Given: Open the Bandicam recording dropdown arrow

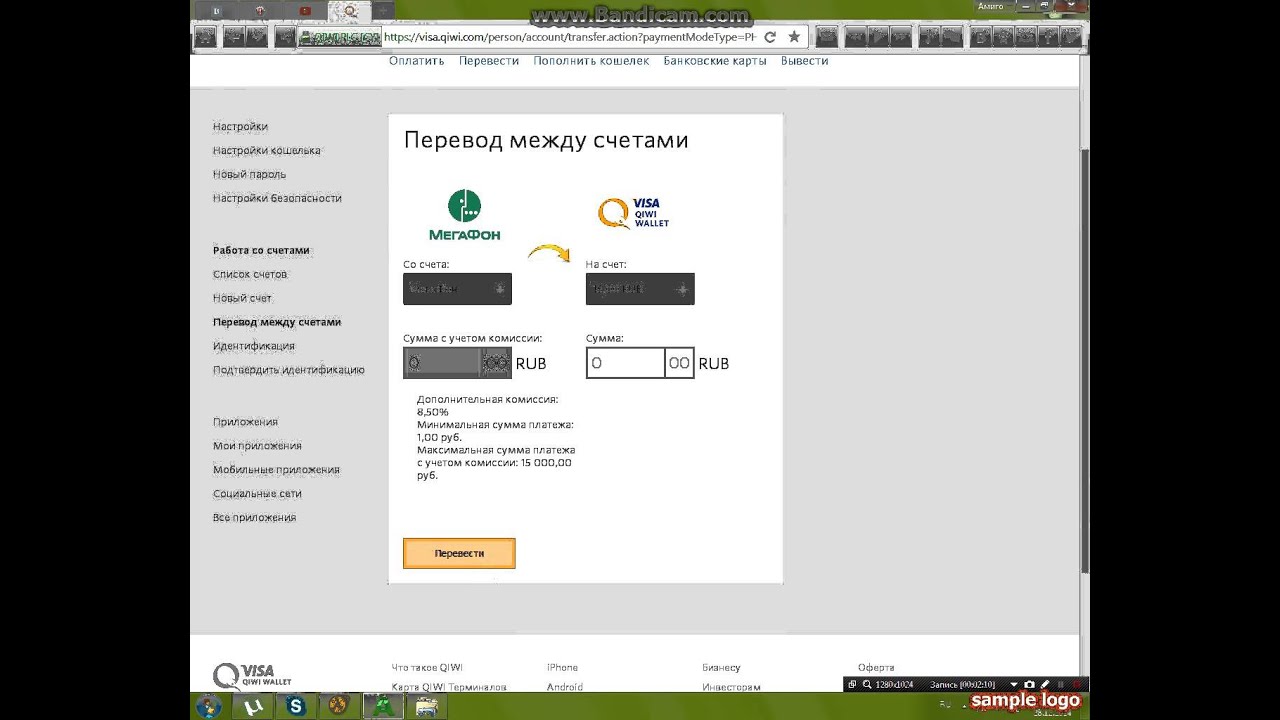Looking at the screenshot, I should pyautogui.click(x=1013, y=685).
